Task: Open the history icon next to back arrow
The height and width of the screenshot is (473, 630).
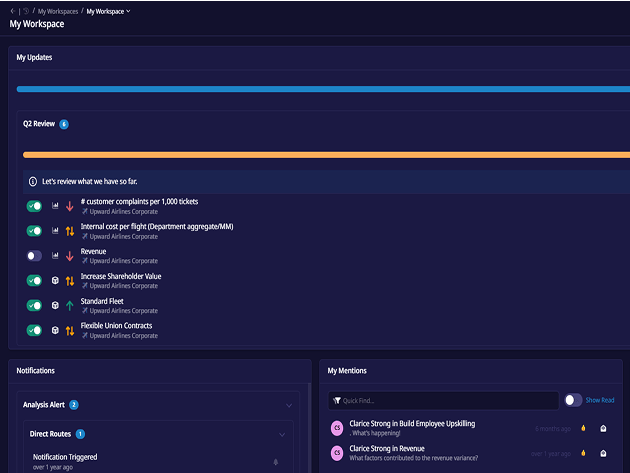Action: pos(26,11)
